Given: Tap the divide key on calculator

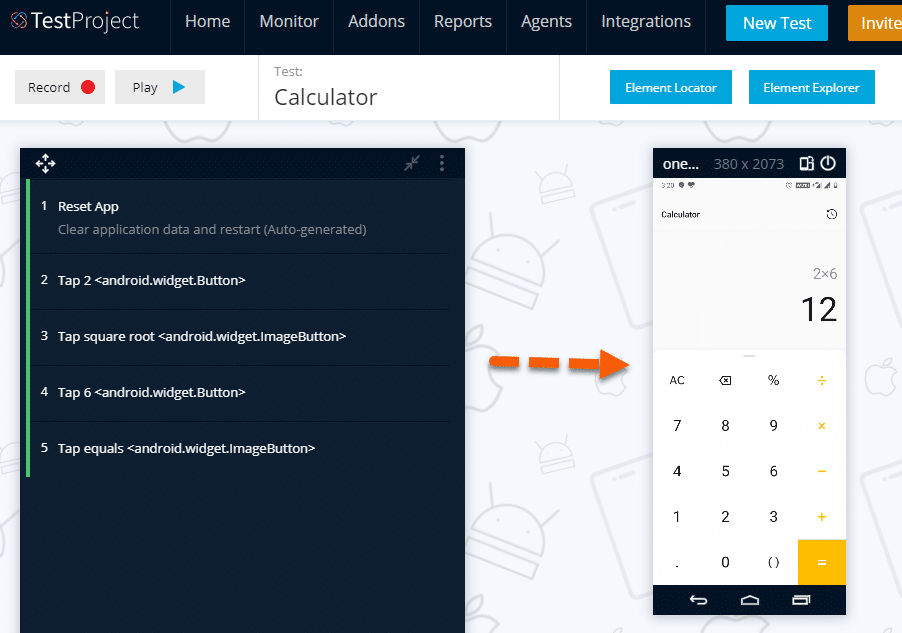Looking at the screenshot, I should point(822,380).
